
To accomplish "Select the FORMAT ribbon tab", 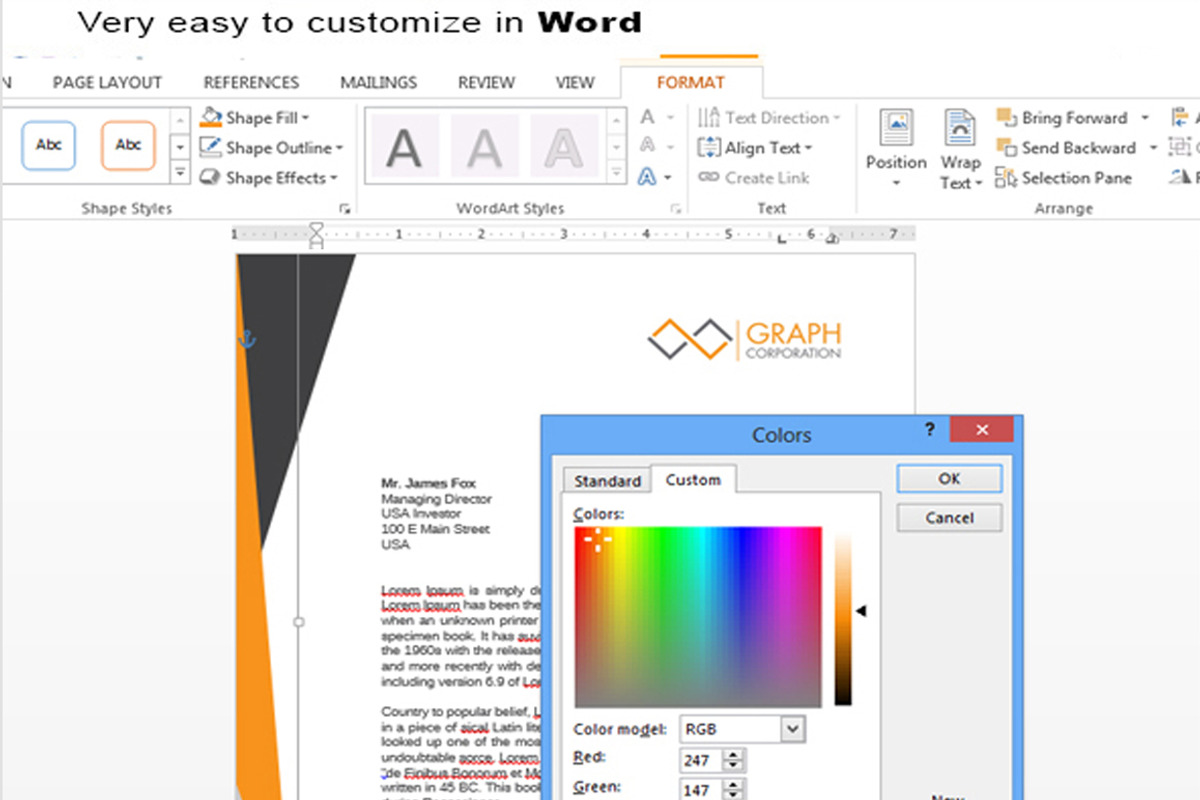I will (x=691, y=83).
